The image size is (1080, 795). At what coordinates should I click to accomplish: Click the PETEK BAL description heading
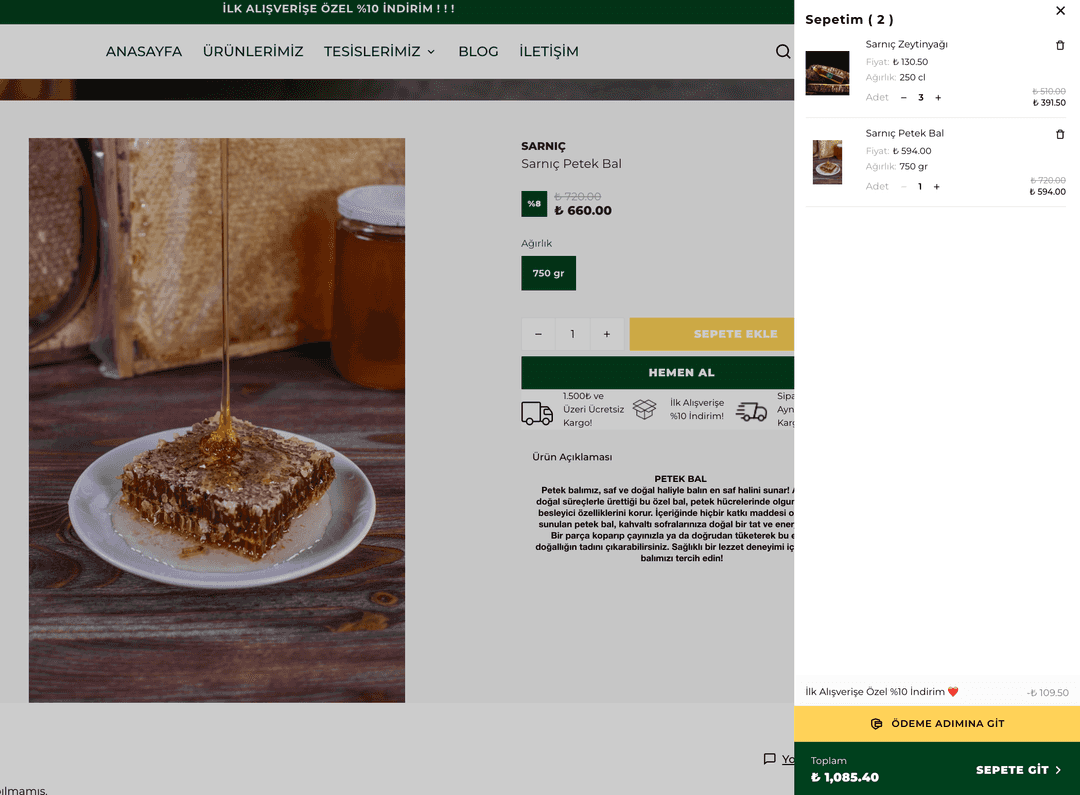(681, 479)
